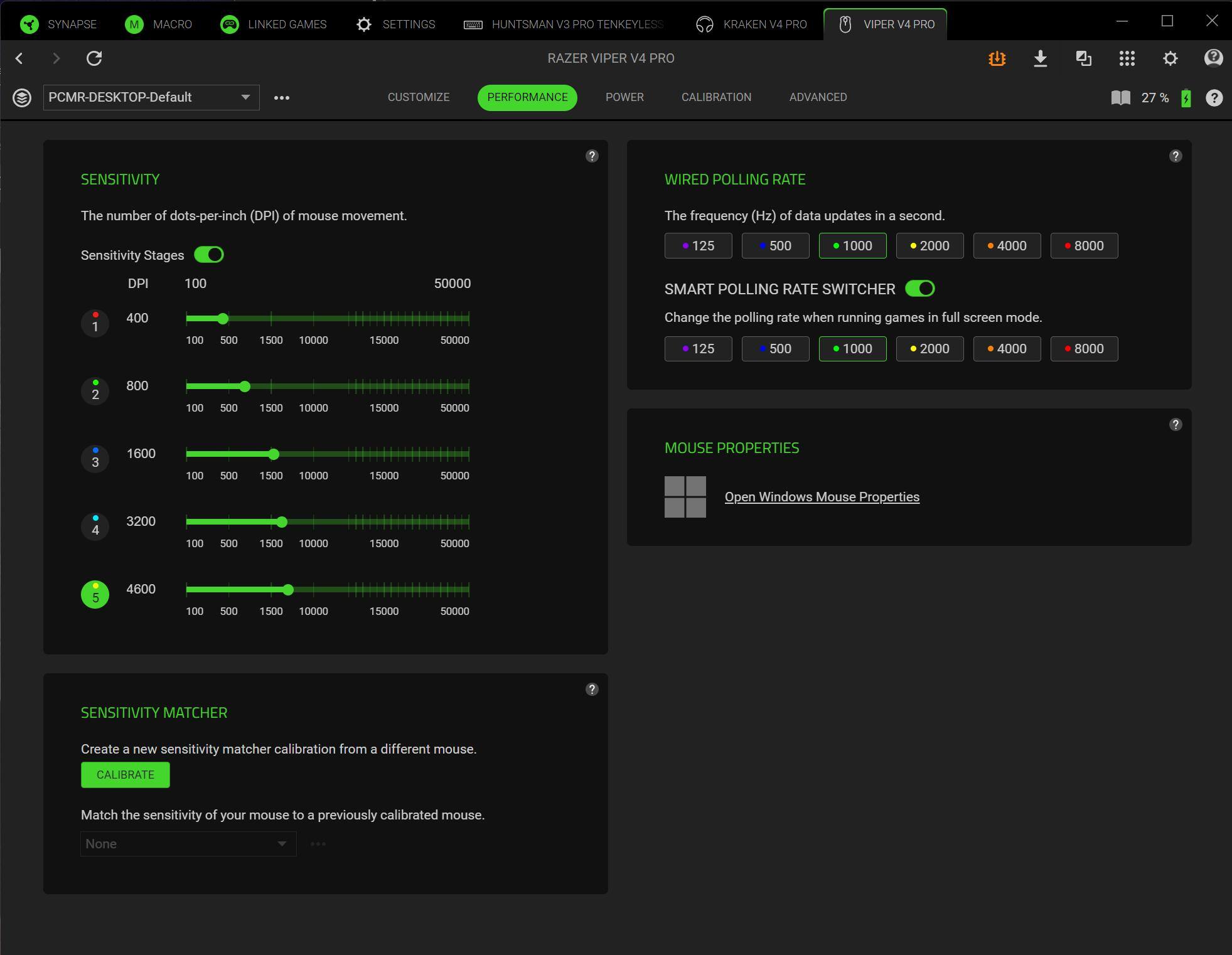Go to the Power section
The height and width of the screenshot is (955, 1232).
(624, 98)
